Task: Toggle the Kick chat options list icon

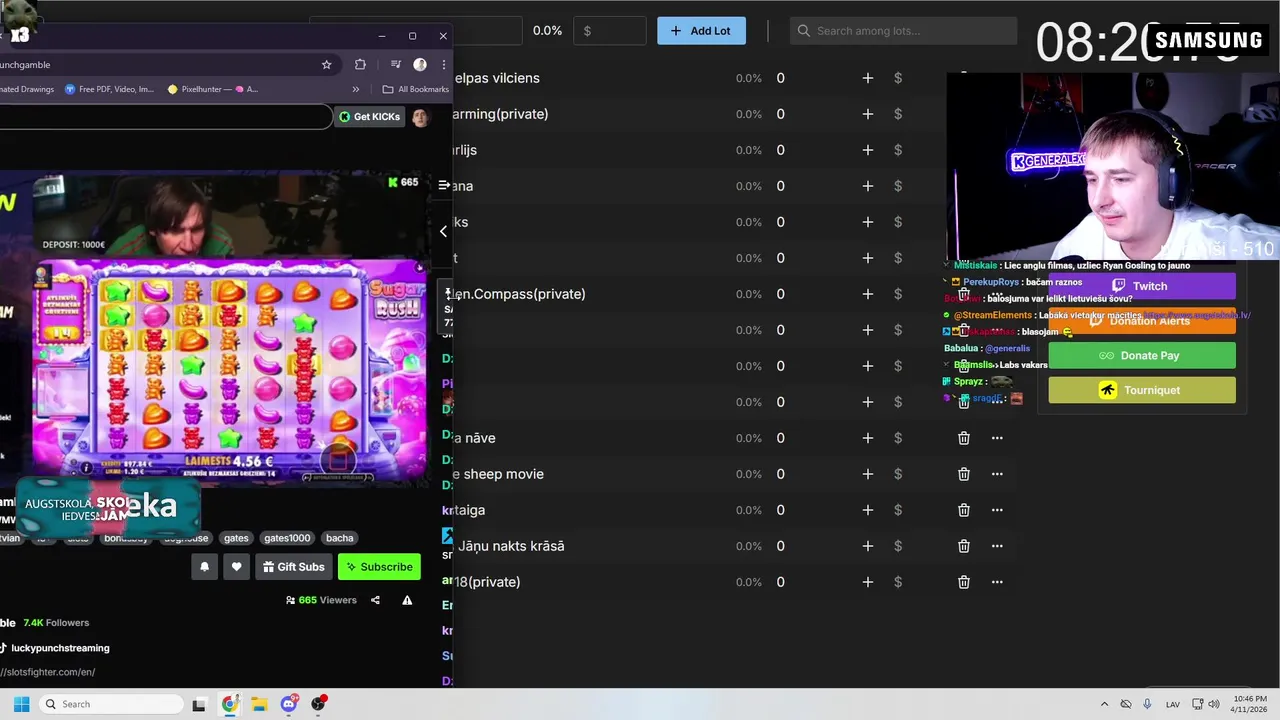Action: click(x=444, y=185)
